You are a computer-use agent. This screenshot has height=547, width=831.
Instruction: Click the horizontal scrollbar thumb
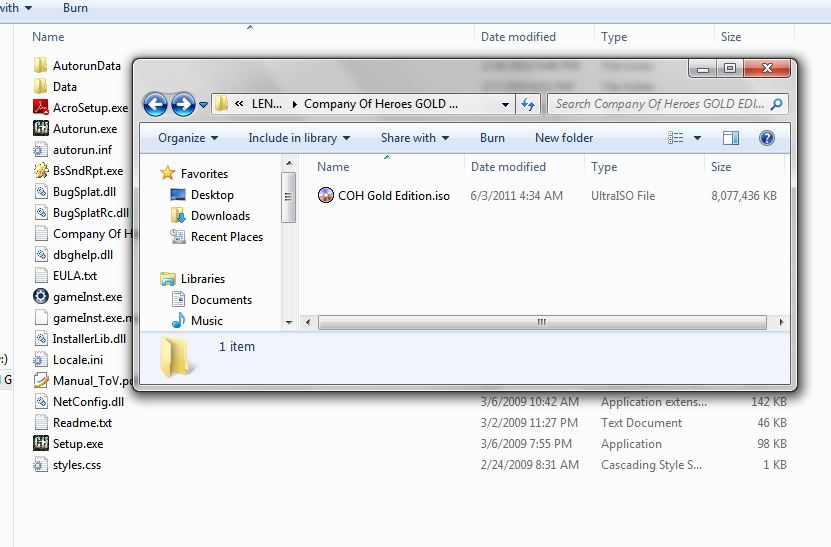click(542, 322)
